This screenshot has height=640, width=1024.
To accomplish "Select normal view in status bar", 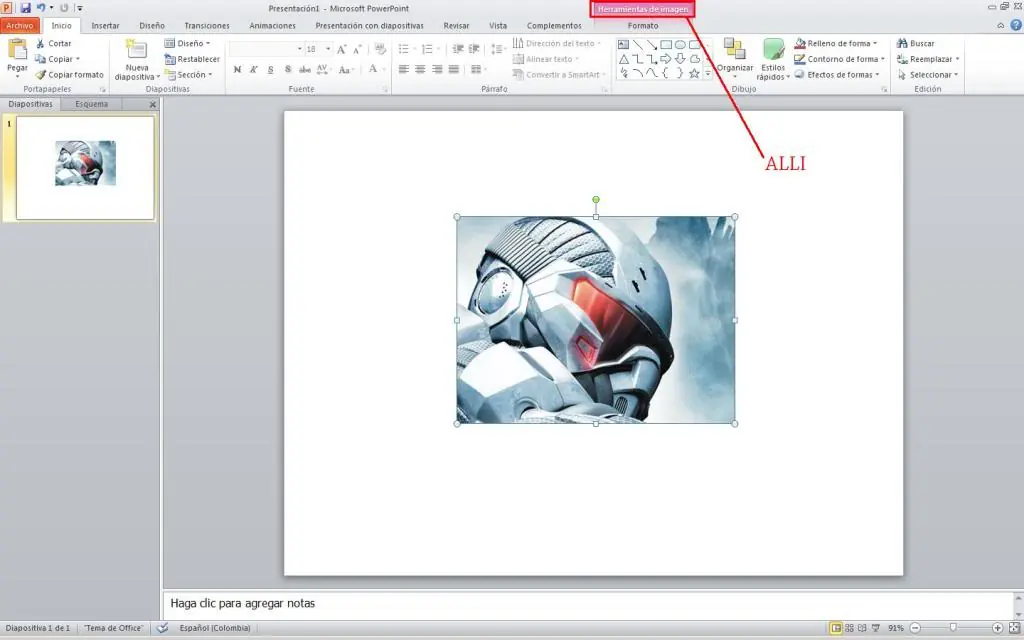I will (x=835, y=628).
